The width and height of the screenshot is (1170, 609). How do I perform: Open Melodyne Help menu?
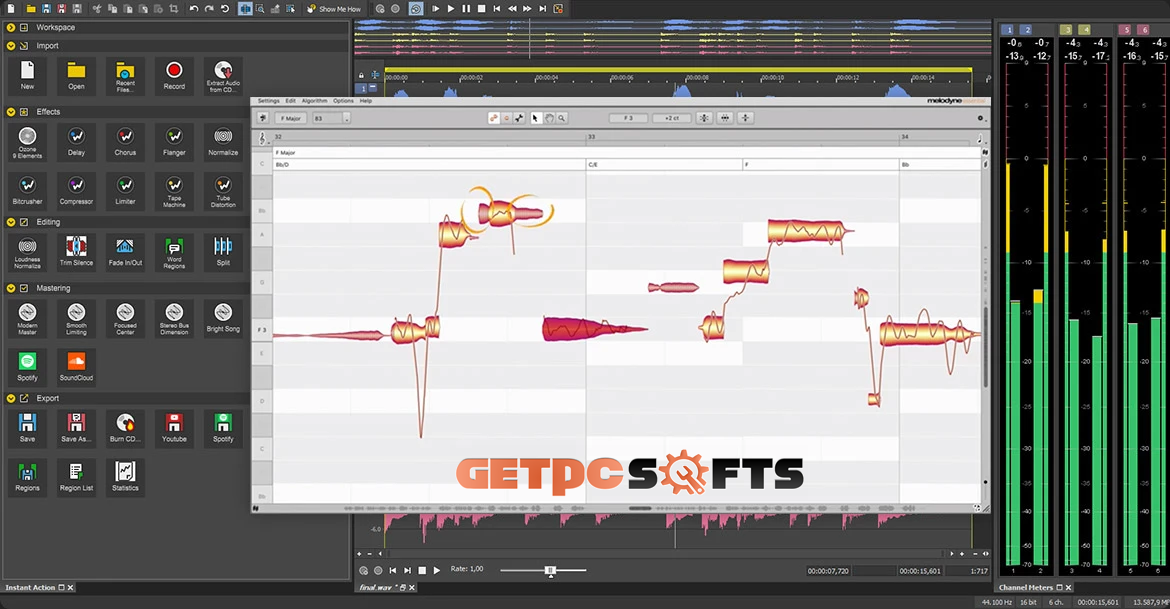[x=366, y=101]
